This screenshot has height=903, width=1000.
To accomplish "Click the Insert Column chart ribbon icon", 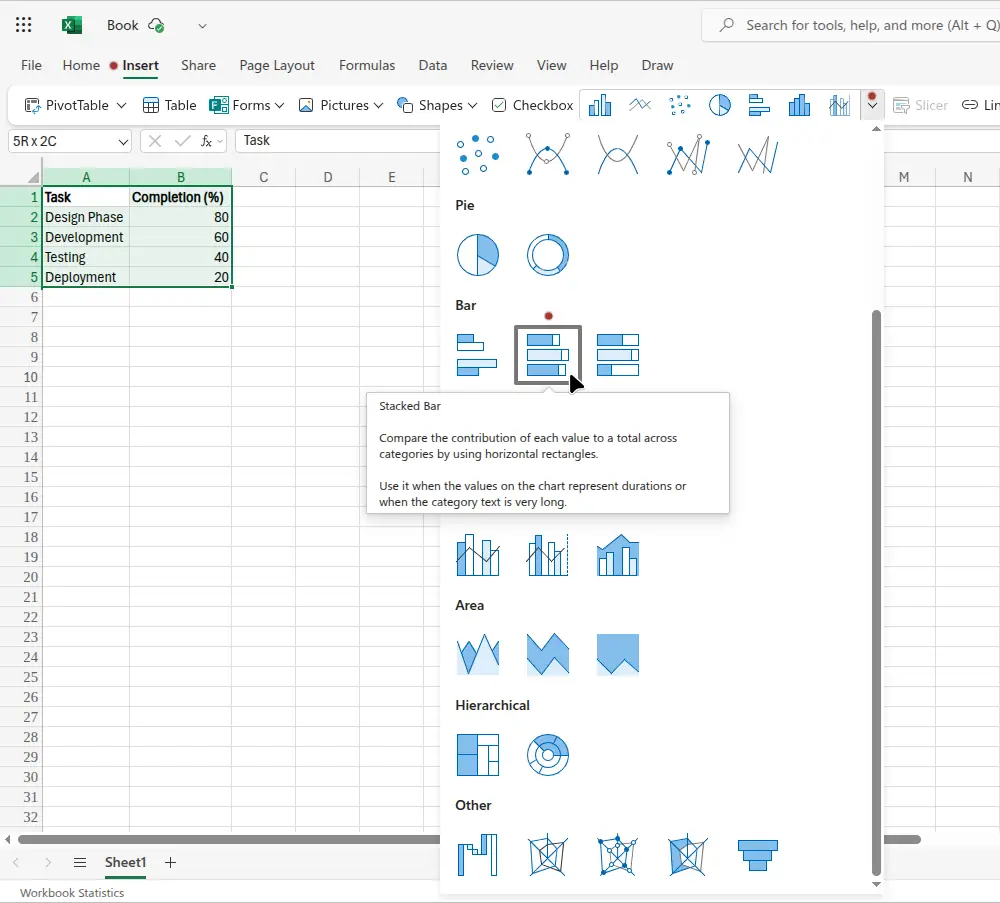I will [599, 104].
